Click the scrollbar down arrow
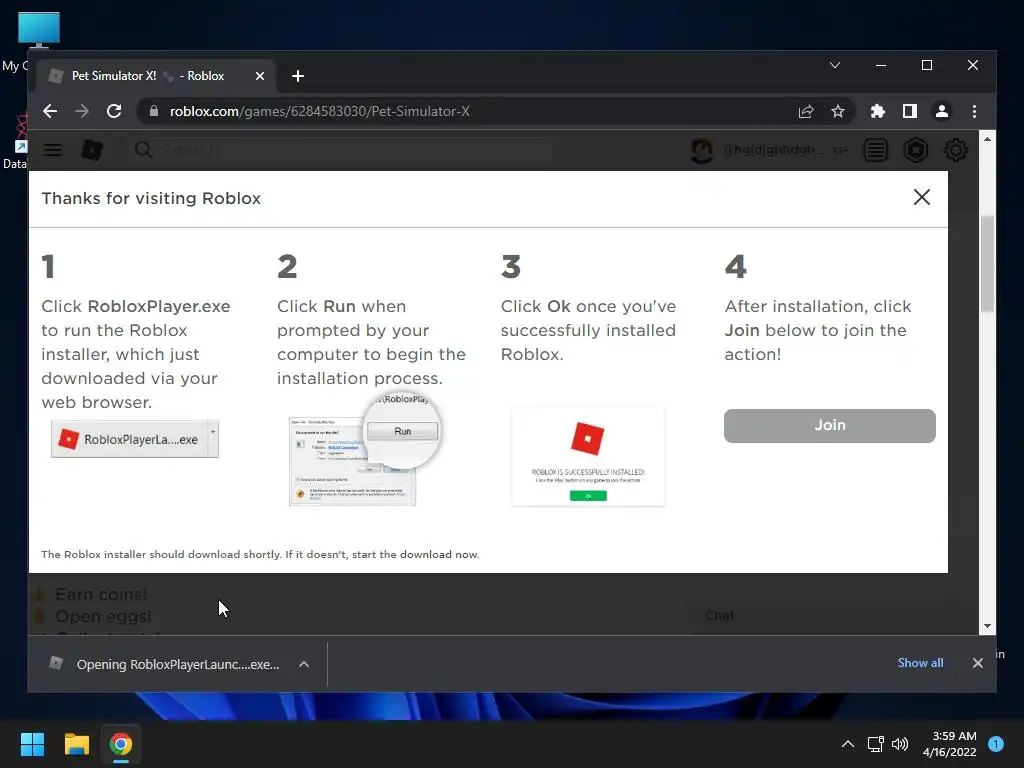Viewport: 1024px width, 768px height. (x=987, y=626)
